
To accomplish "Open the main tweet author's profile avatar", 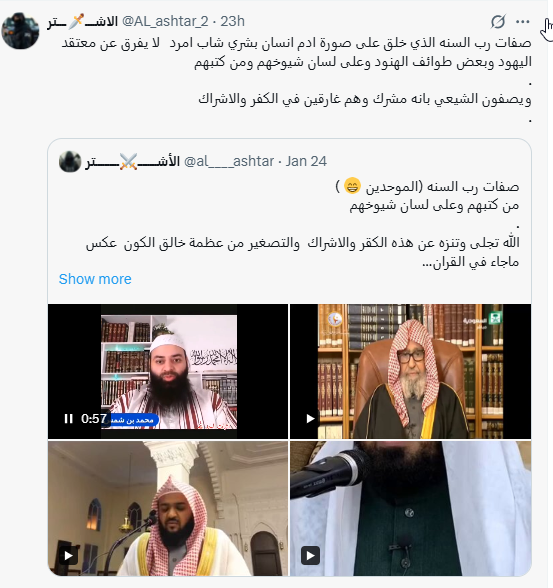I will 20,30.
